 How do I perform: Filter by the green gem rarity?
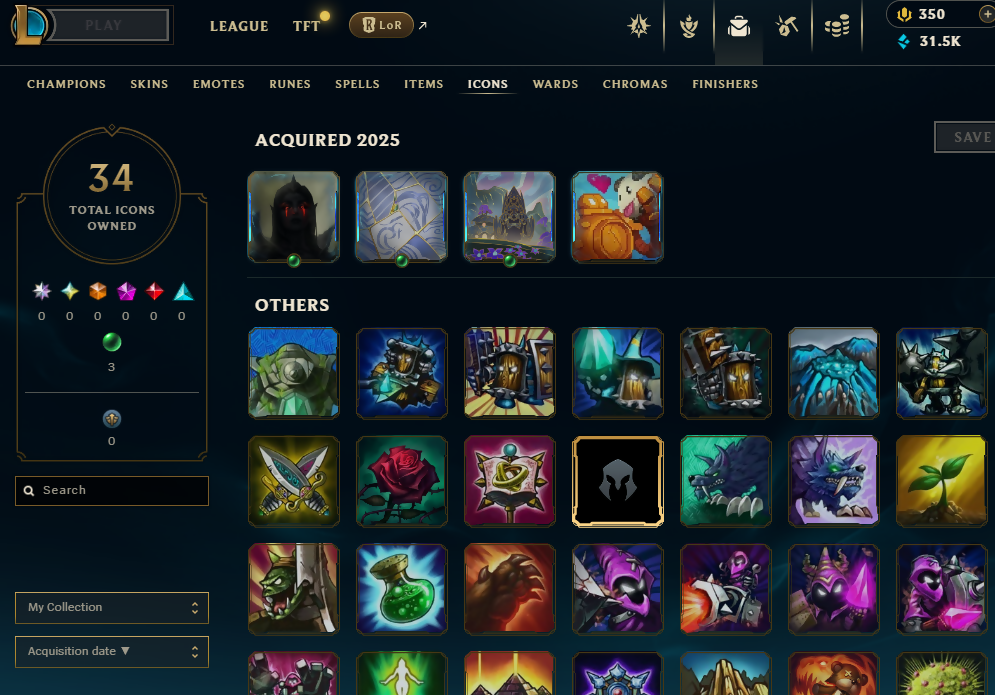pyautogui.click(x=112, y=342)
